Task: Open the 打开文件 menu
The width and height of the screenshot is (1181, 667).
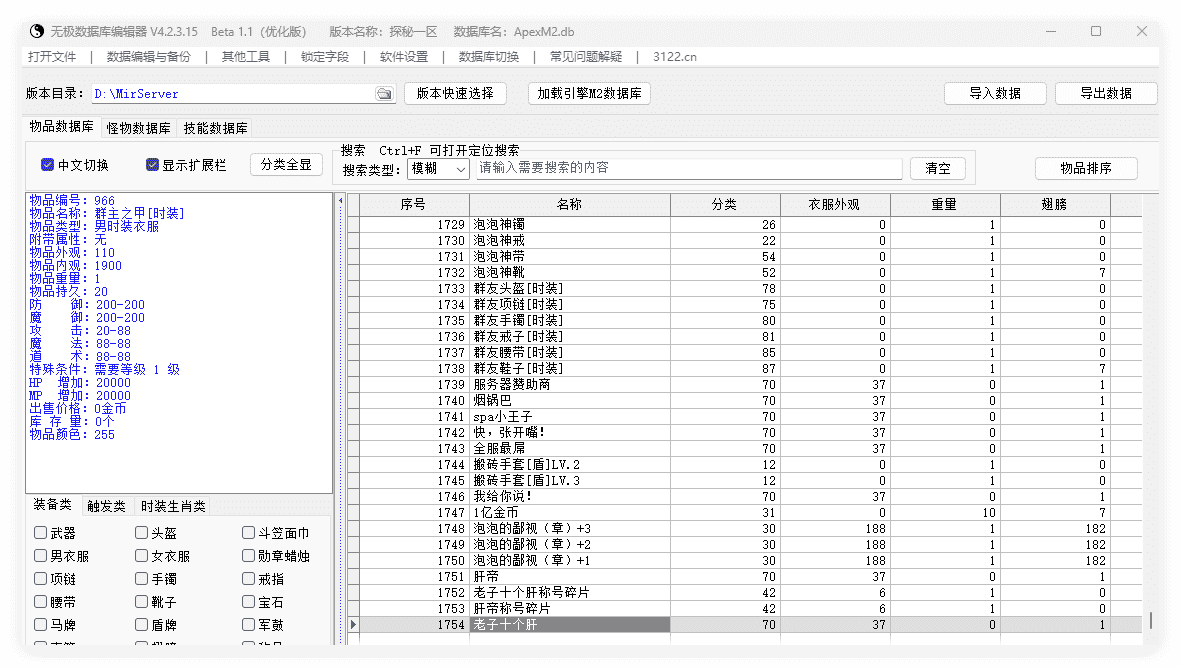Action: [52, 56]
